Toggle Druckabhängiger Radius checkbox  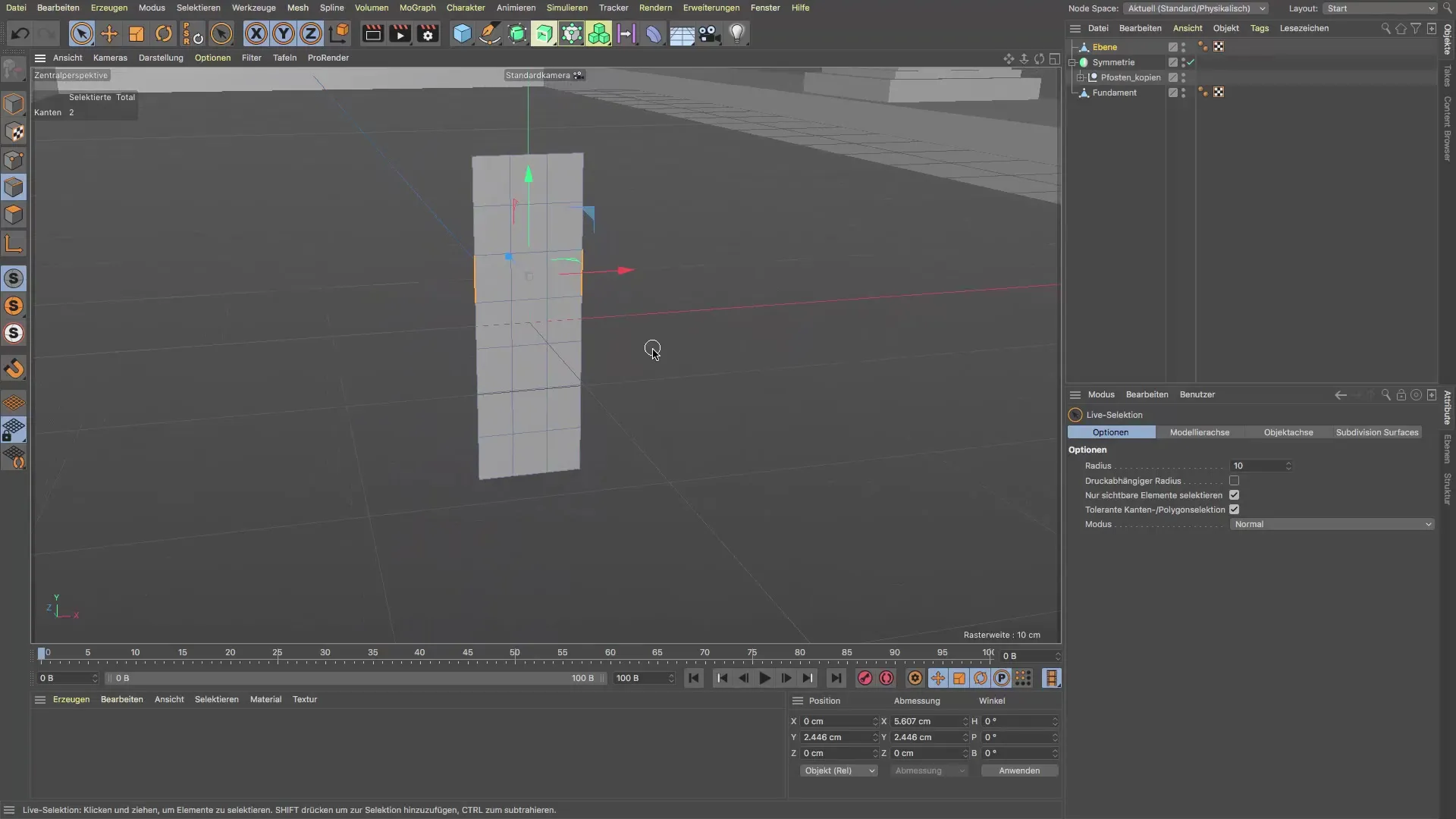[1234, 481]
